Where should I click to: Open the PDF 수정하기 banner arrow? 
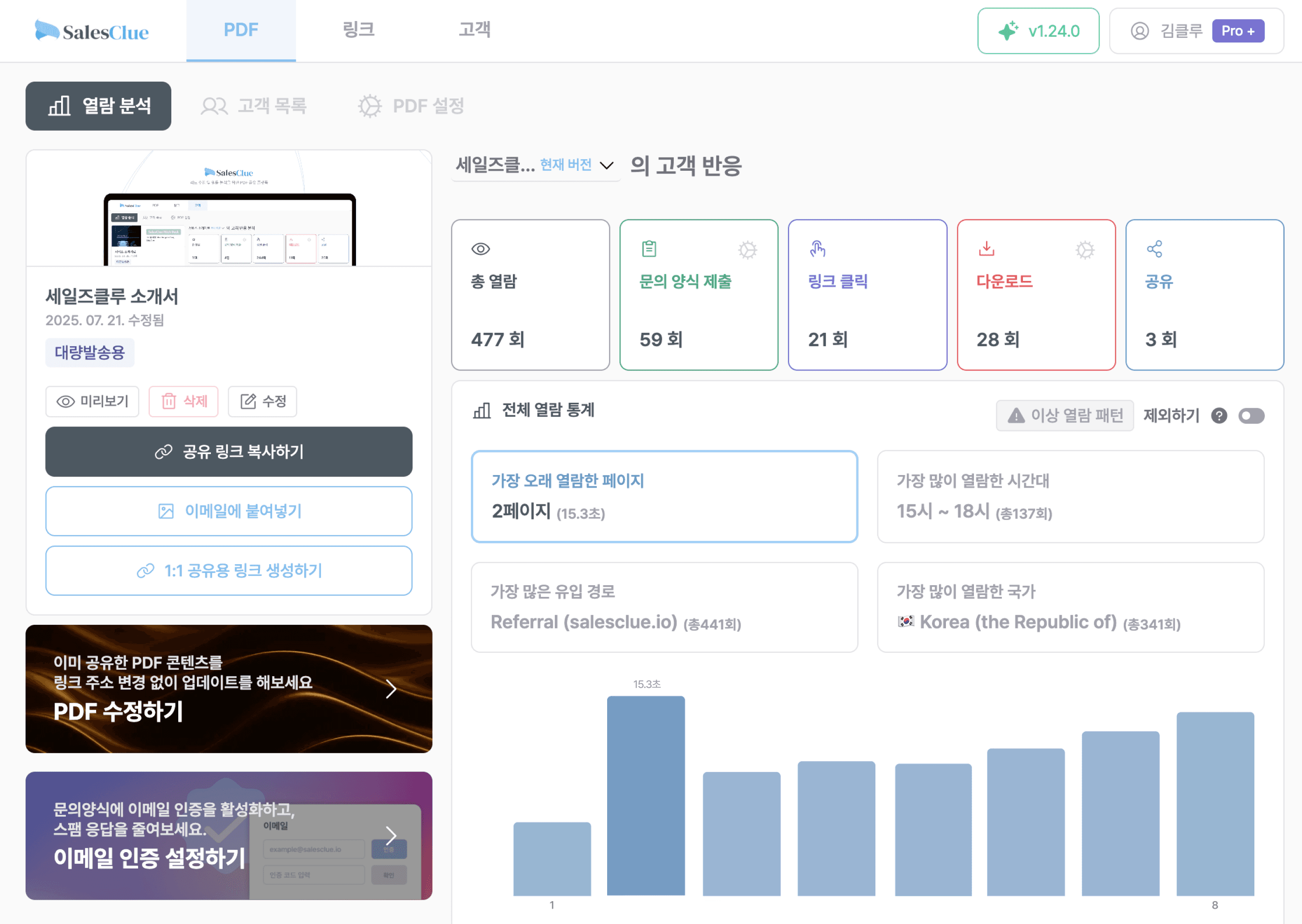(391, 689)
